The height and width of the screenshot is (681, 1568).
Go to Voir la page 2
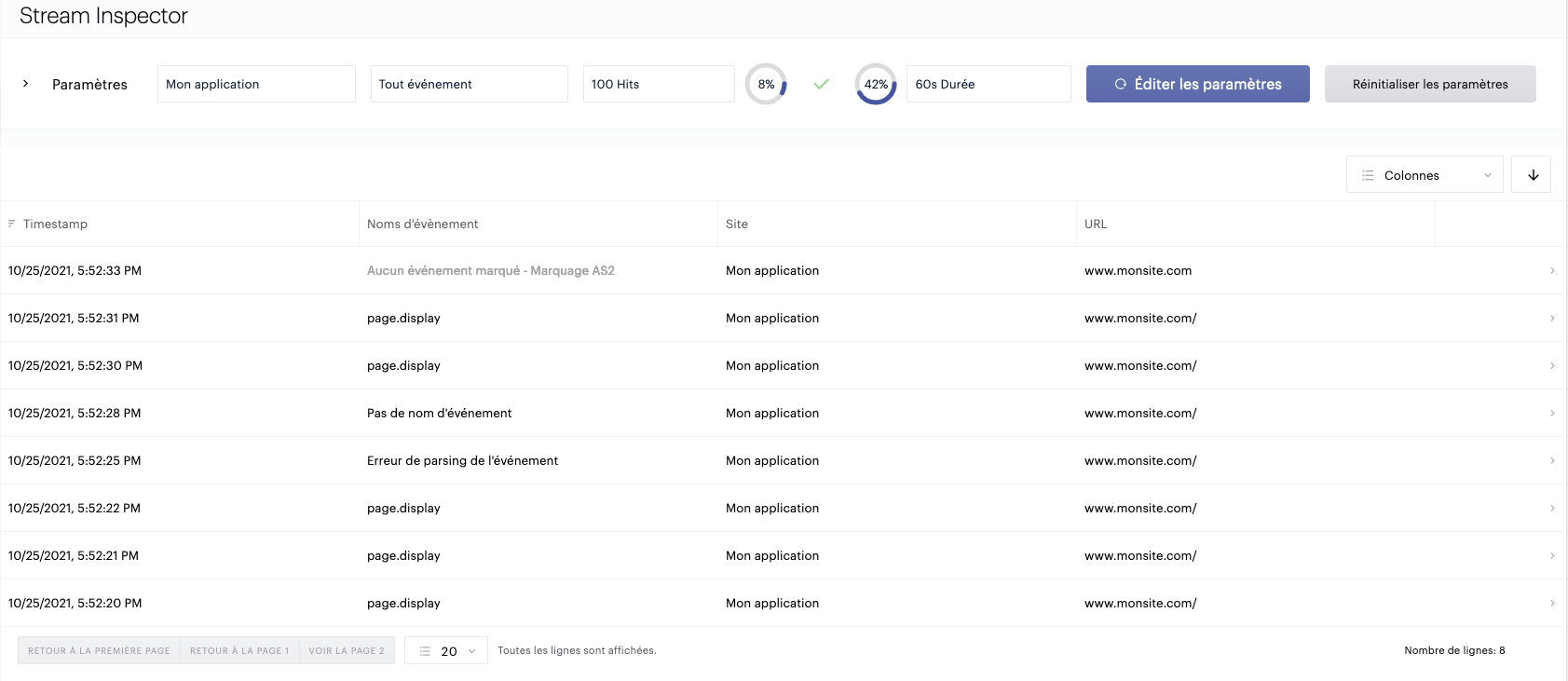tap(347, 651)
